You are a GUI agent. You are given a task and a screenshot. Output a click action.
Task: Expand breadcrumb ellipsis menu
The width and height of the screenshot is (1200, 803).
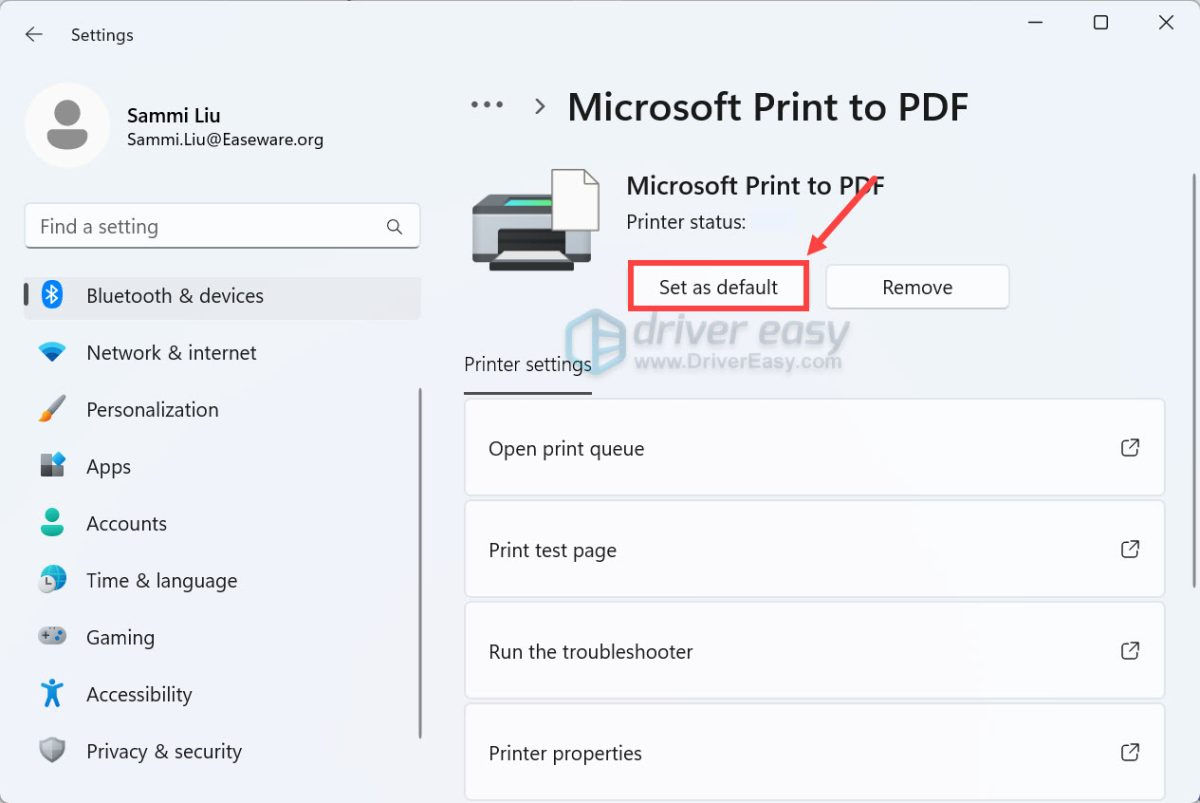(x=487, y=105)
